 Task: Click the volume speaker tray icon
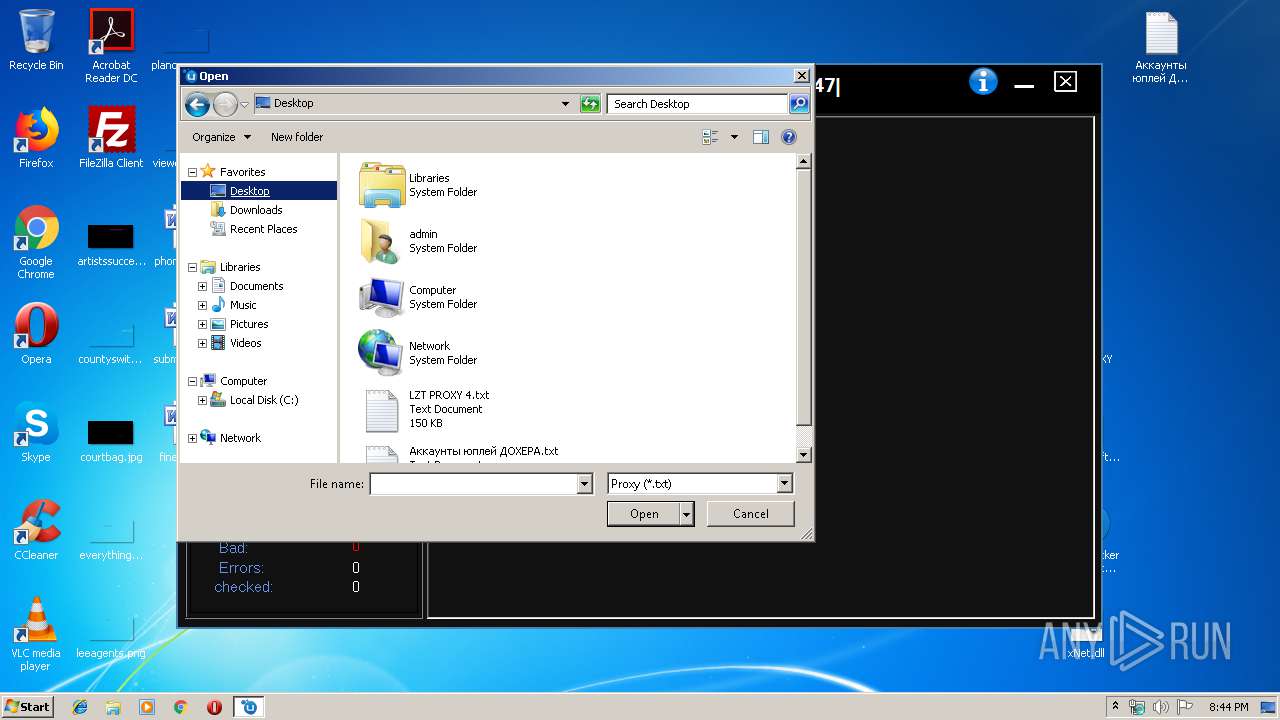(1160, 707)
